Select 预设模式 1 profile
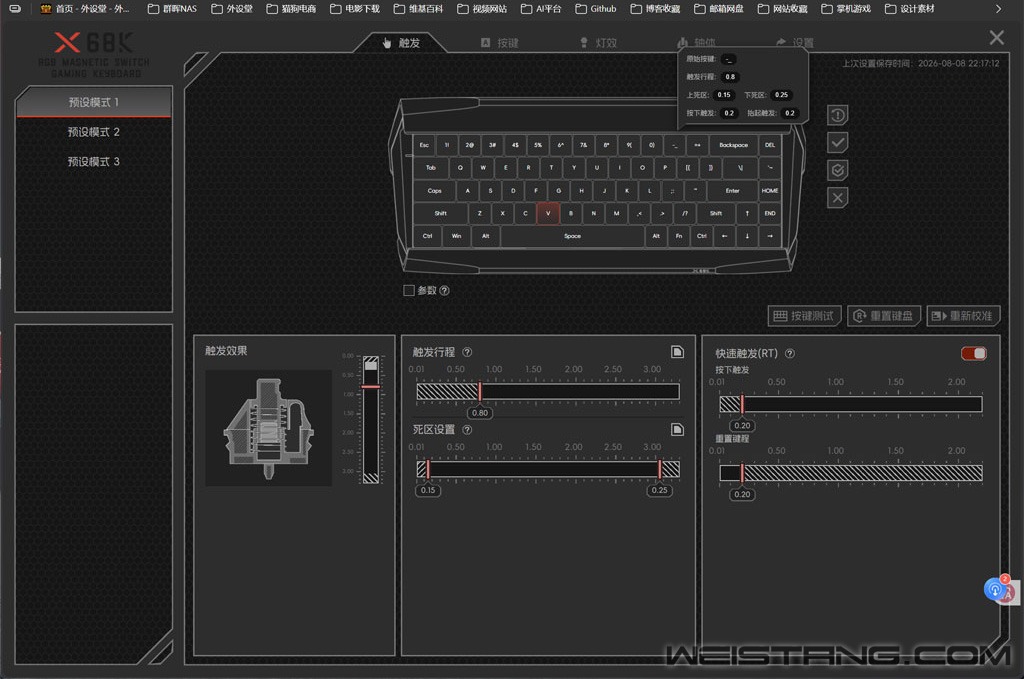Viewport: 1024px width, 679px height. click(x=93, y=103)
